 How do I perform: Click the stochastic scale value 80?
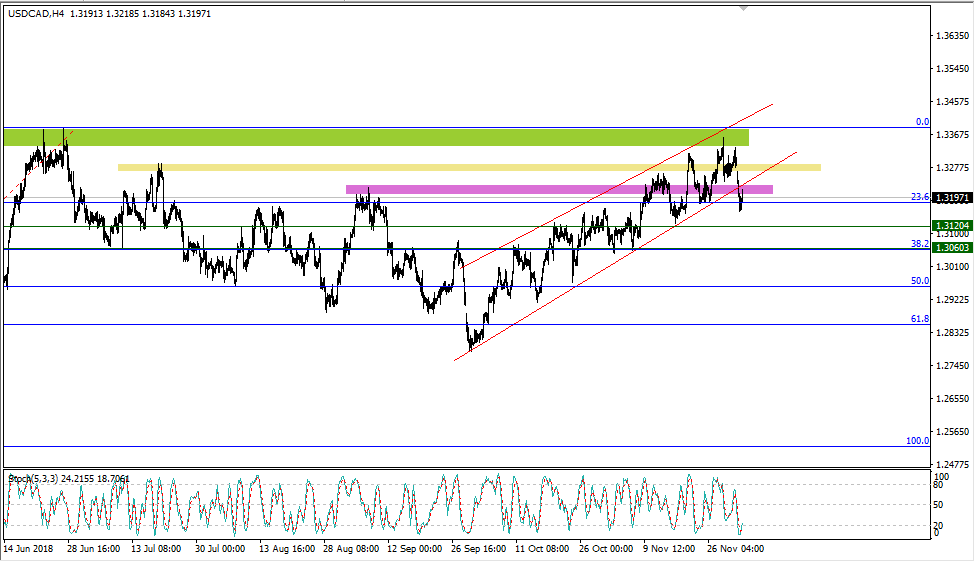(x=939, y=485)
